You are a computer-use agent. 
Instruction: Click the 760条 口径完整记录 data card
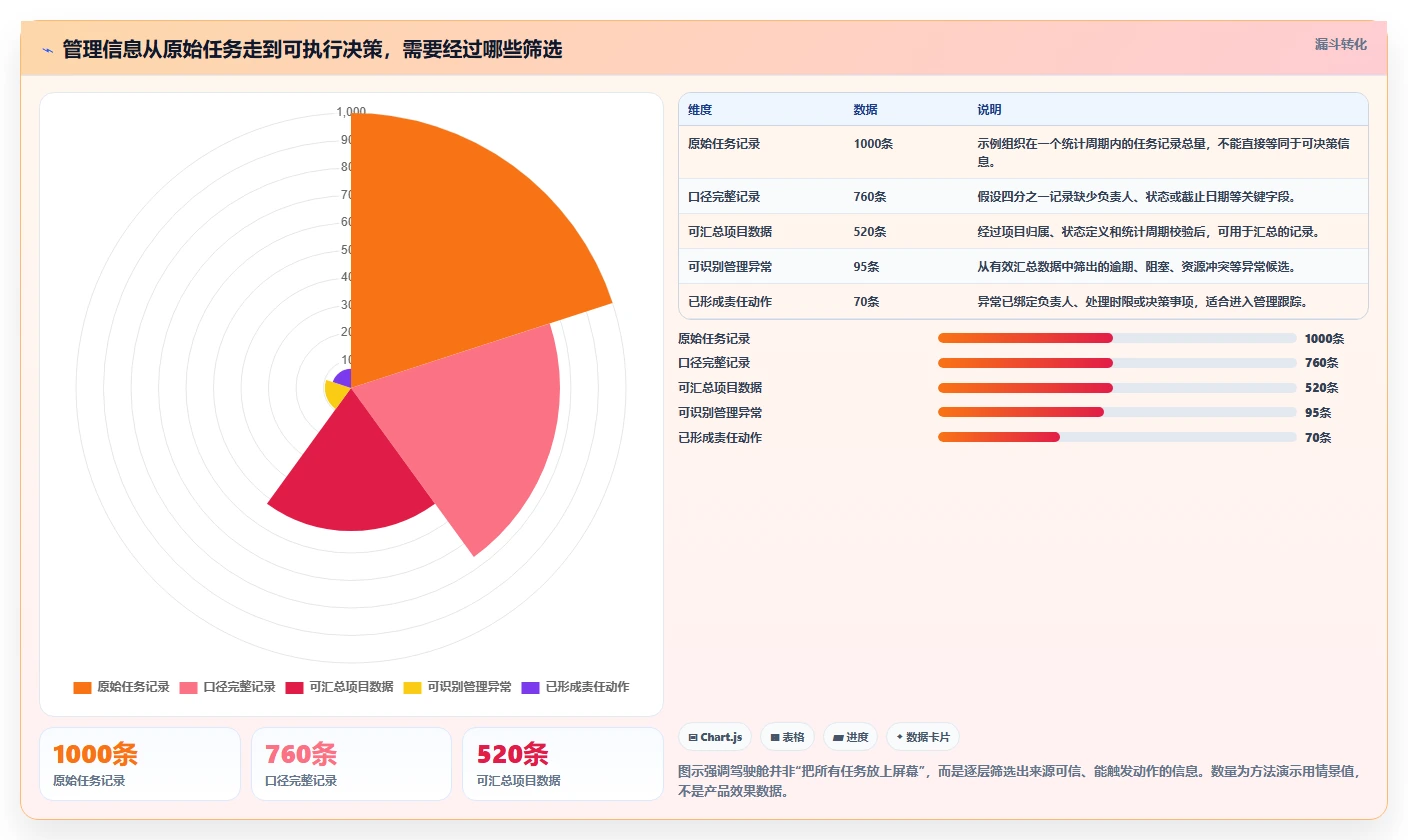point(351,764)
